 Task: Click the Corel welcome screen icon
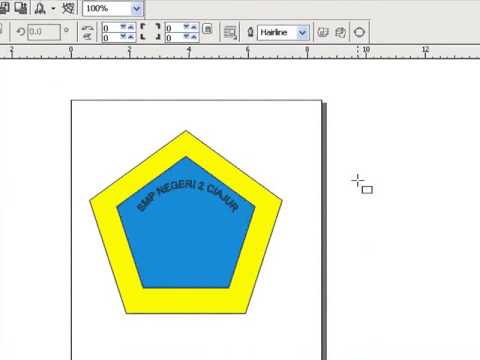pos(68,7)
